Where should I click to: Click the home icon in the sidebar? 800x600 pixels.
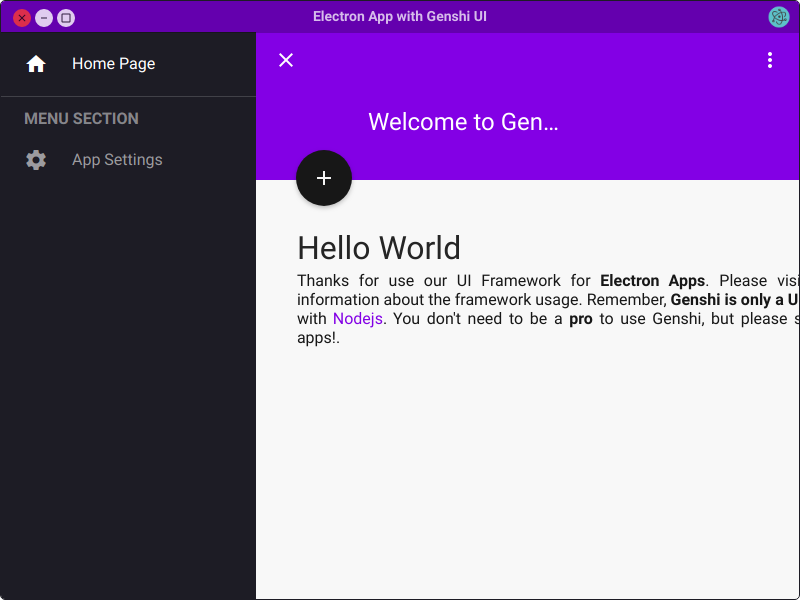(x=36, y=64)
